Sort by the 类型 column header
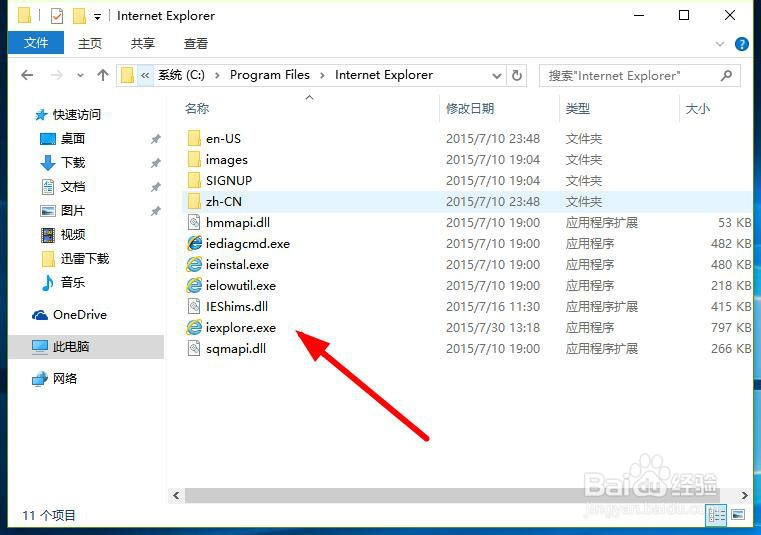The width and height of the screenshot is (761, 535). pos(578,108)
